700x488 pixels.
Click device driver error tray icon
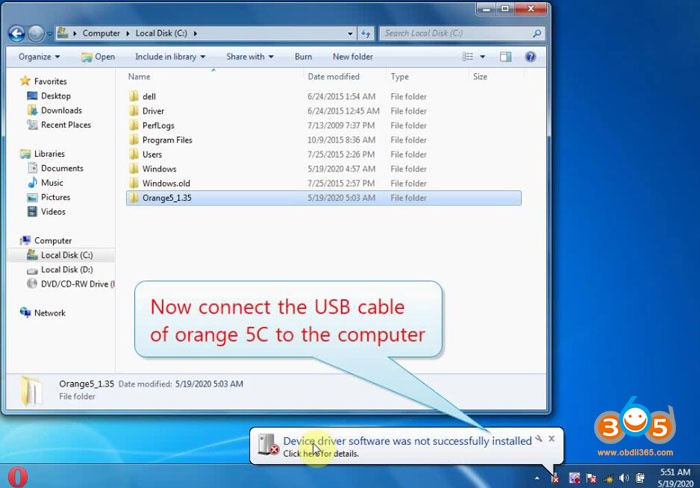pos(555,479)
